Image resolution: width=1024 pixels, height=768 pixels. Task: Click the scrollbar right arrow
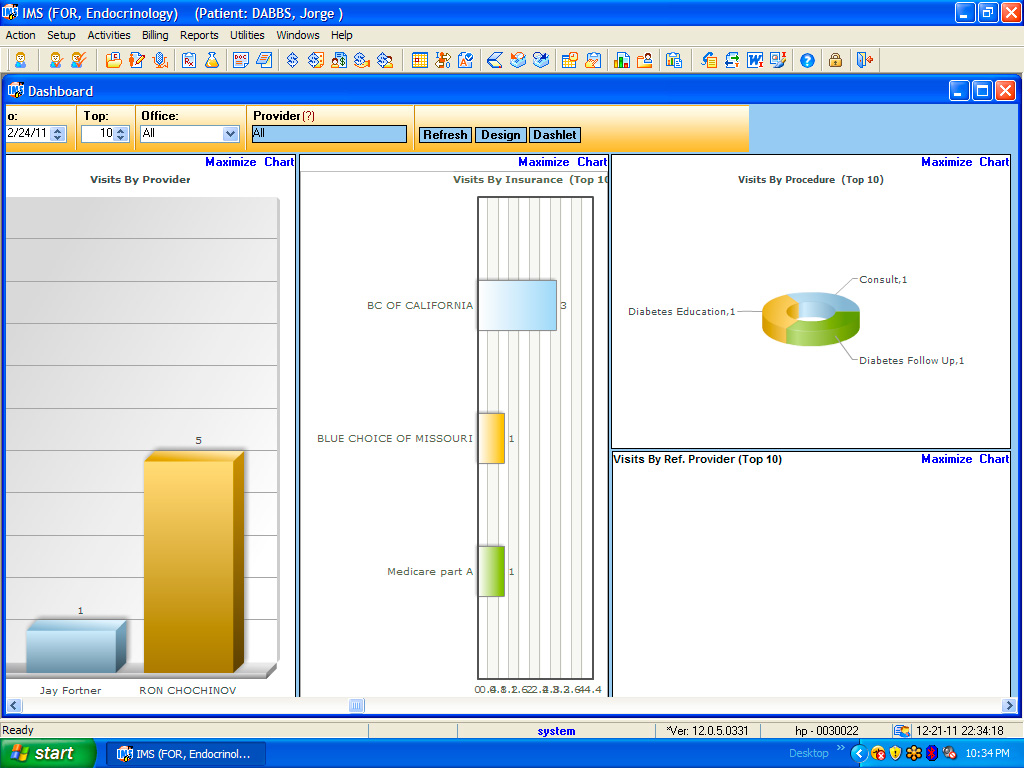(x=1009, y=705)
